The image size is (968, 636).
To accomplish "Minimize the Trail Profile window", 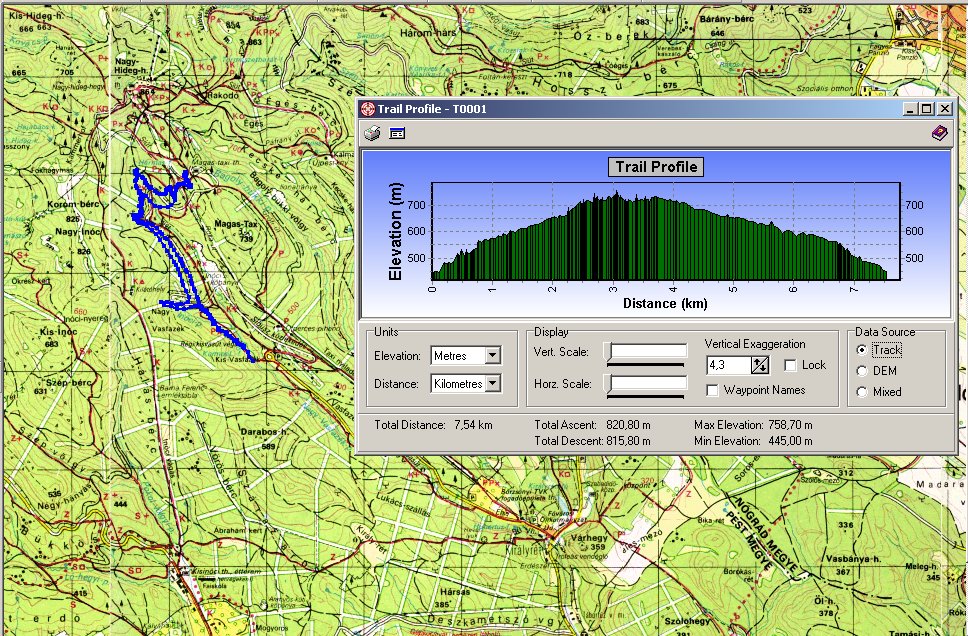I will point(910,109).
